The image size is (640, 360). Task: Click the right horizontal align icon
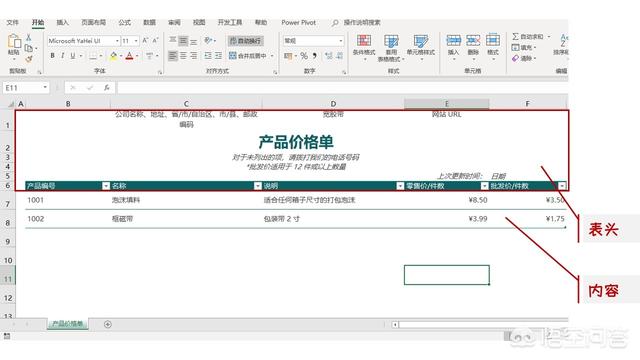193,56
